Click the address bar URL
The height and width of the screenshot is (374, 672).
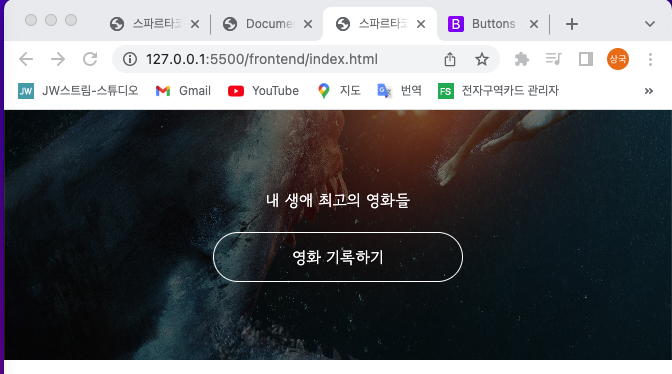point(262,59)
